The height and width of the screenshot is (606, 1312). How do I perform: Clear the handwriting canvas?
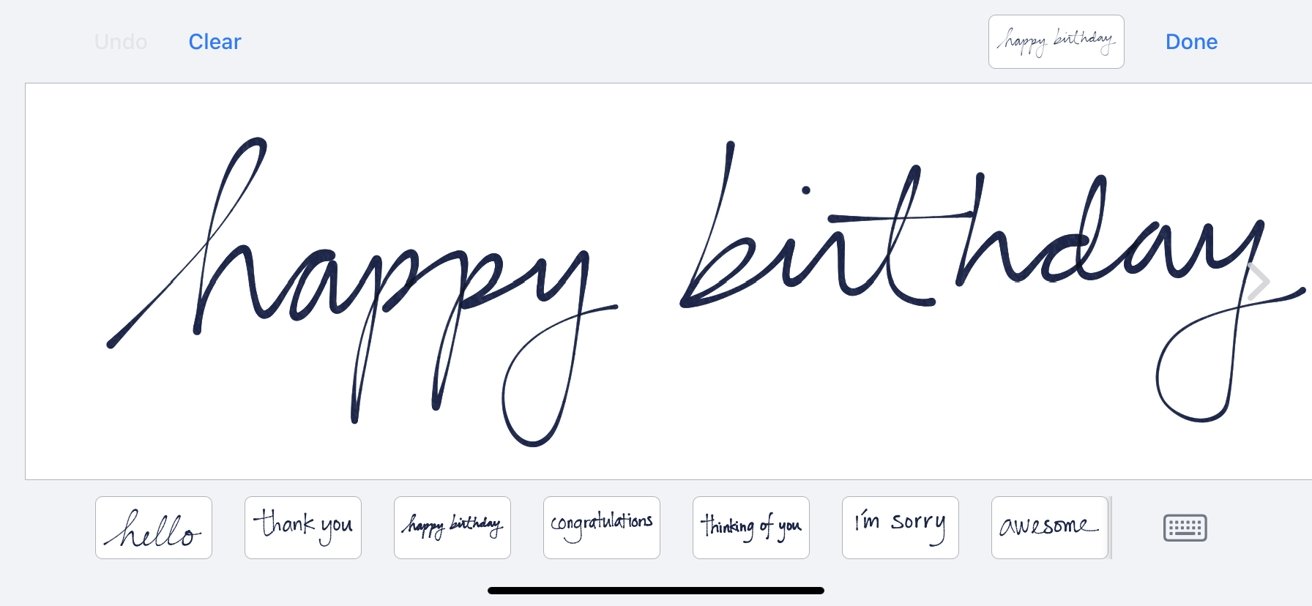click(215, 42)
